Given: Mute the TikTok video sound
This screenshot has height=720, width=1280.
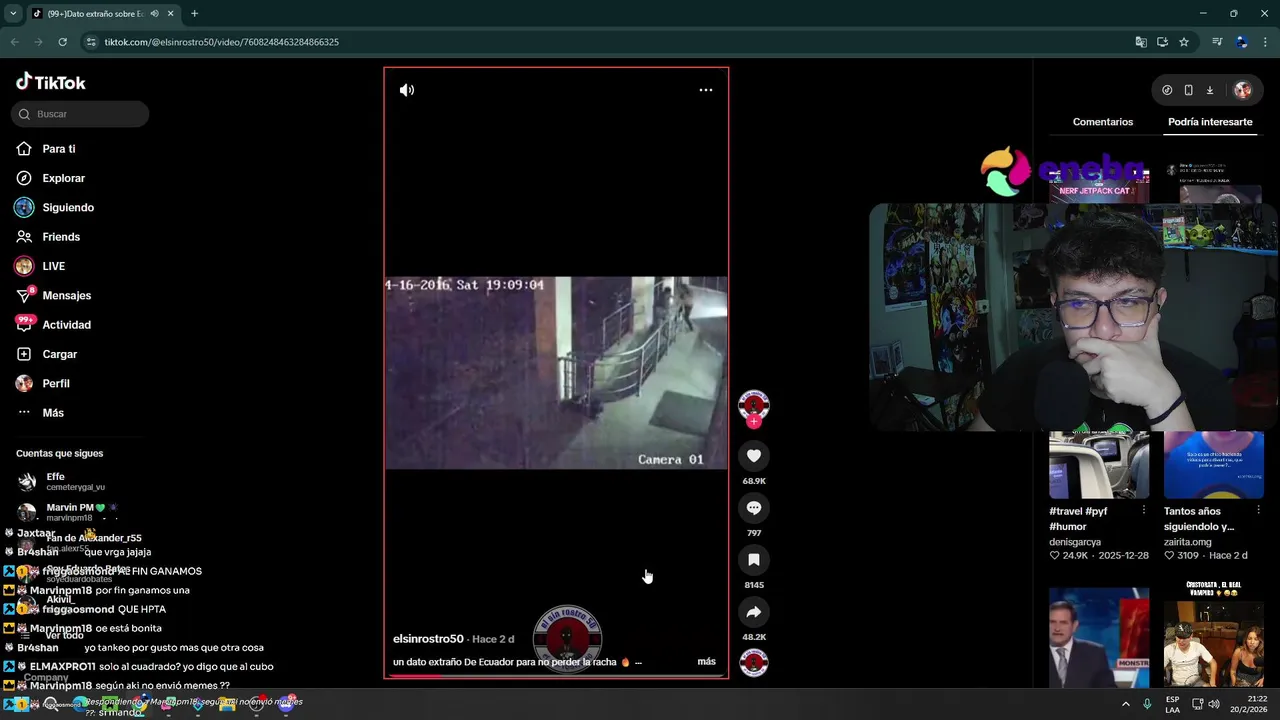Looking at the screenshot, I should tap(407, 90).
